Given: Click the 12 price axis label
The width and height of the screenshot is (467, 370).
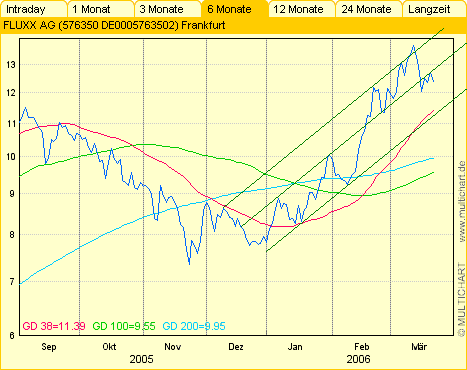Looking at the screenshot, I should click(11, 93).
